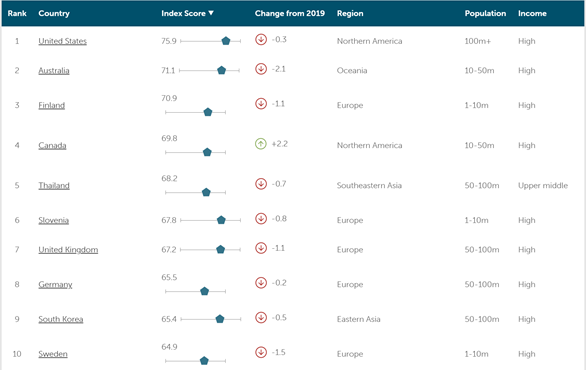The width and height of the screenshot is (586, 370).
Task: Click the Region column header
Action: (x=350, y=13)
